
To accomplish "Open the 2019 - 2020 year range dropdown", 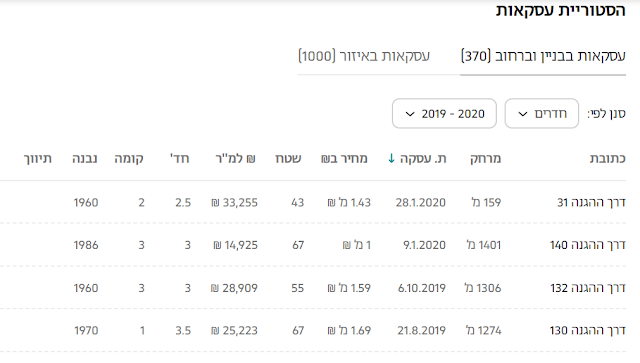I will [444, 114].
